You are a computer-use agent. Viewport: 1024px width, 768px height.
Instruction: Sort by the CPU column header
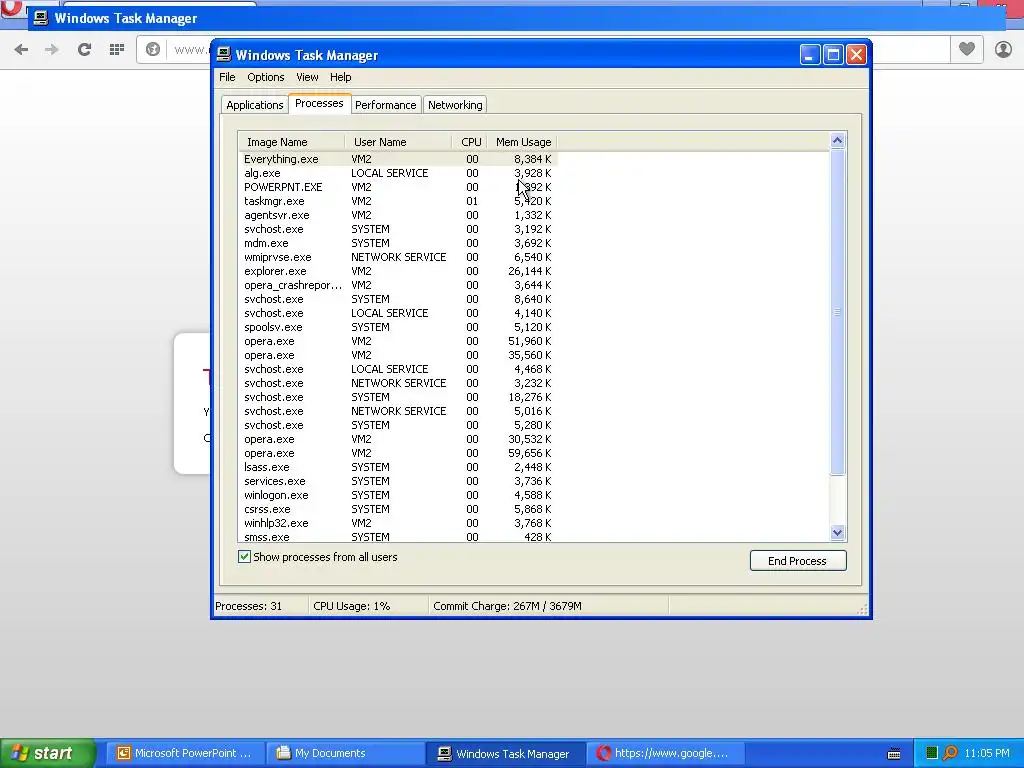coord(470,142)
